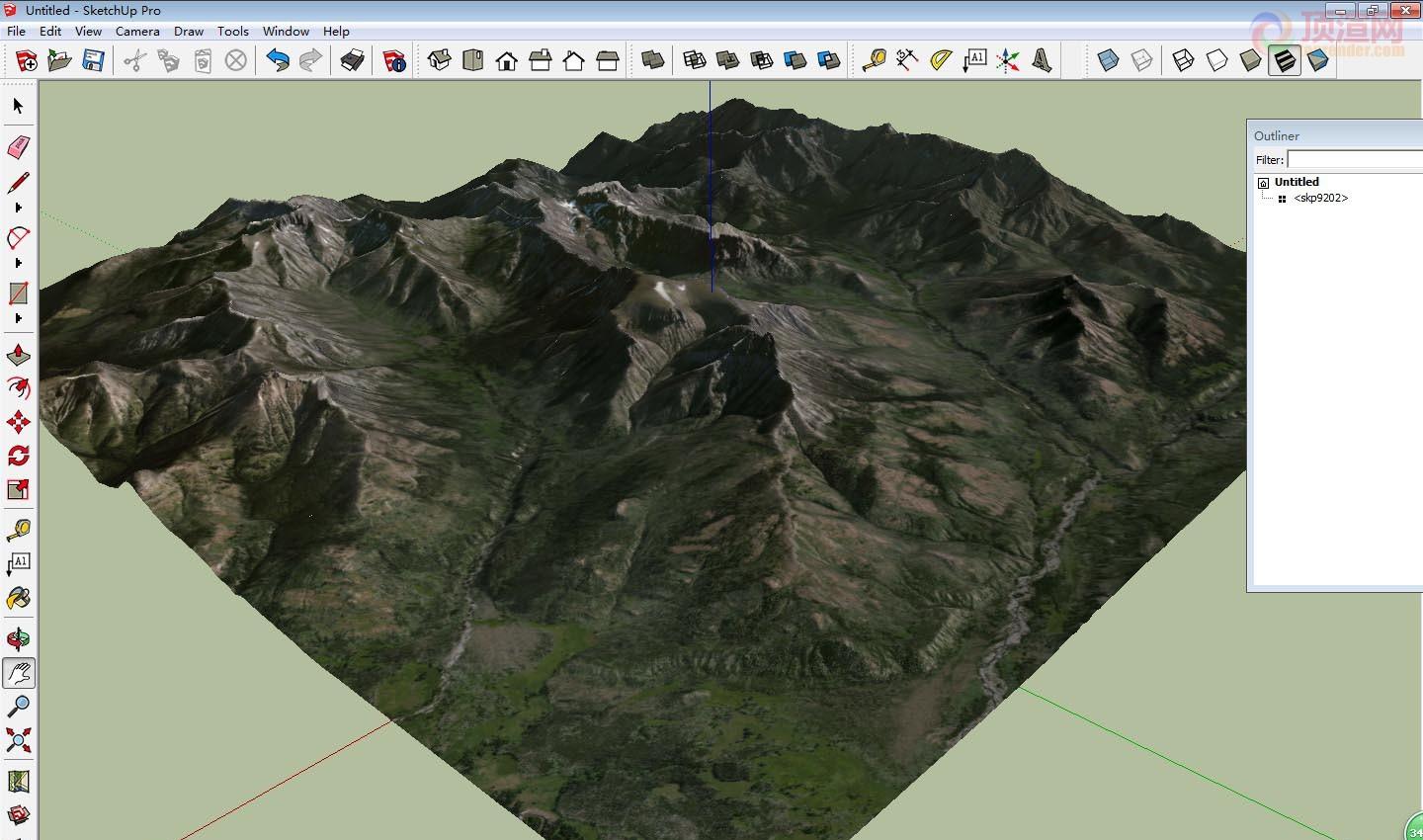
Task: Select the Offset tool
Action: click(x=19, y=388)
